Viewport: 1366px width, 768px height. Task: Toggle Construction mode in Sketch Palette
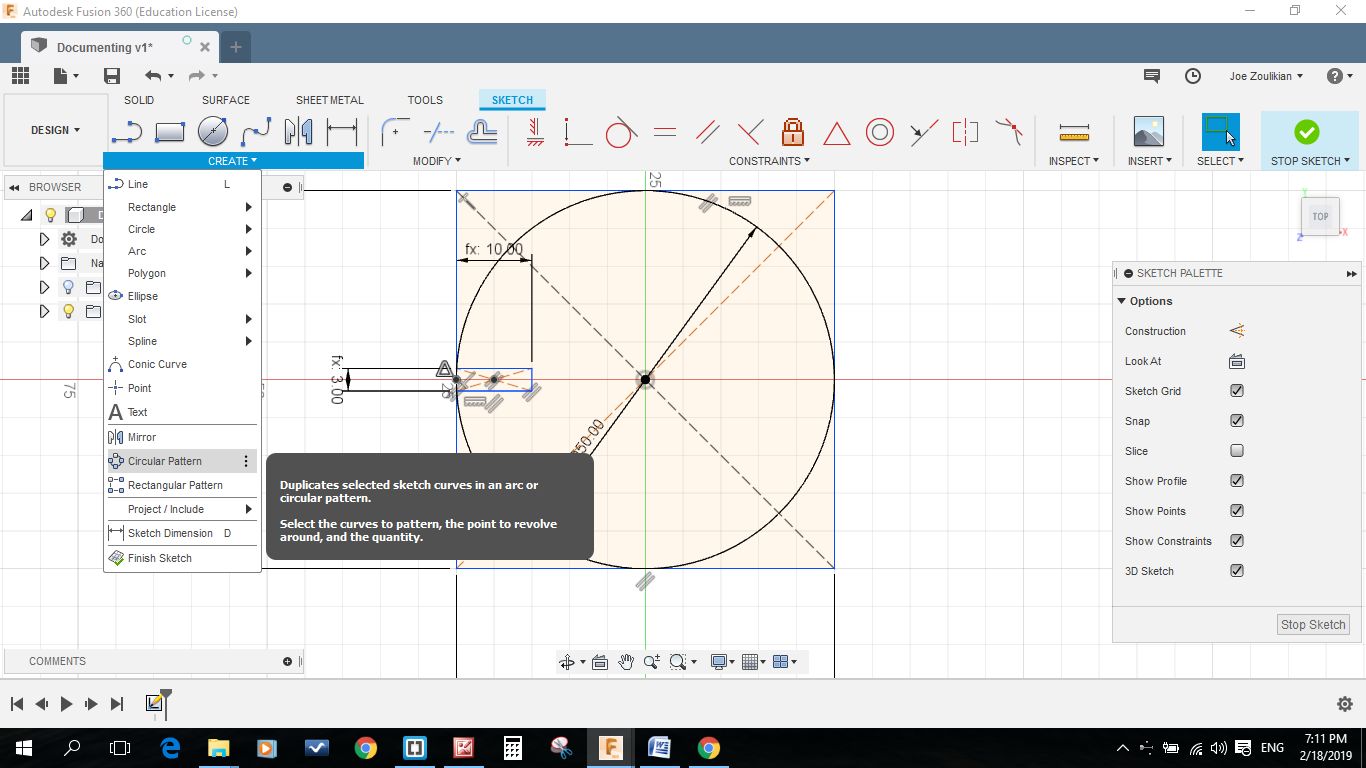(1237, 331)
